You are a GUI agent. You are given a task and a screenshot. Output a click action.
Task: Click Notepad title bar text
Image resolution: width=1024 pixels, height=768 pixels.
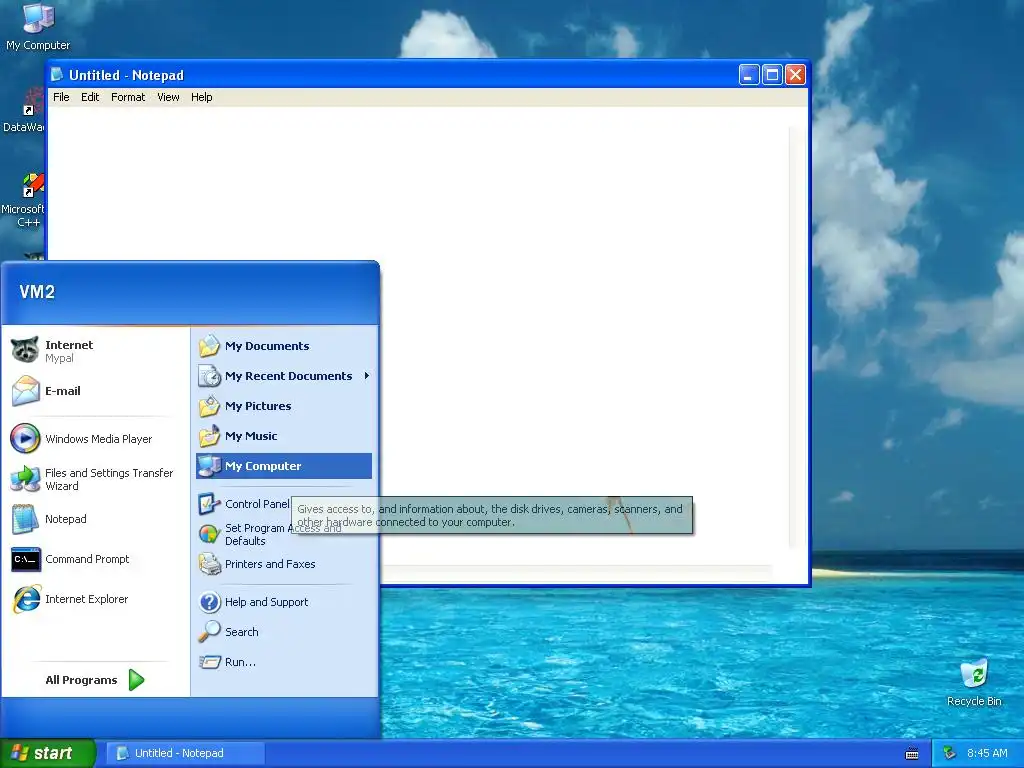click(x=127, y=75)
